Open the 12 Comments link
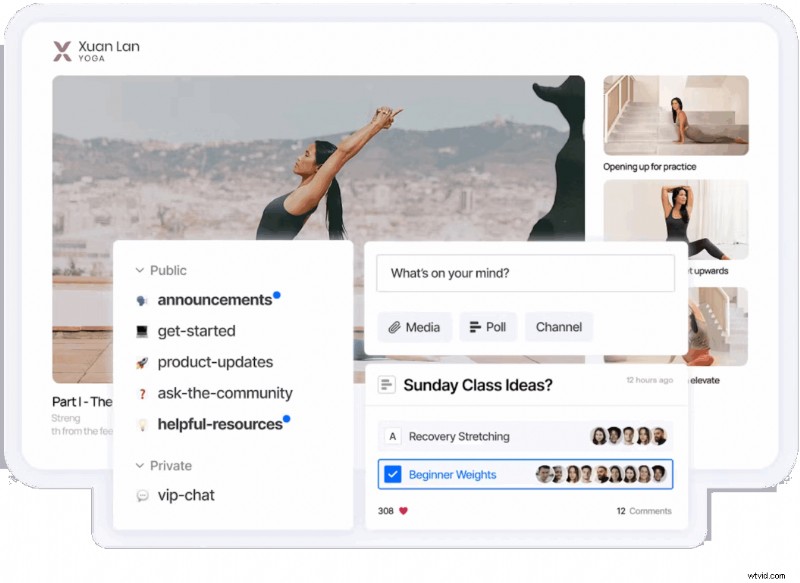800x583 pixels. (x=644, y=511)
